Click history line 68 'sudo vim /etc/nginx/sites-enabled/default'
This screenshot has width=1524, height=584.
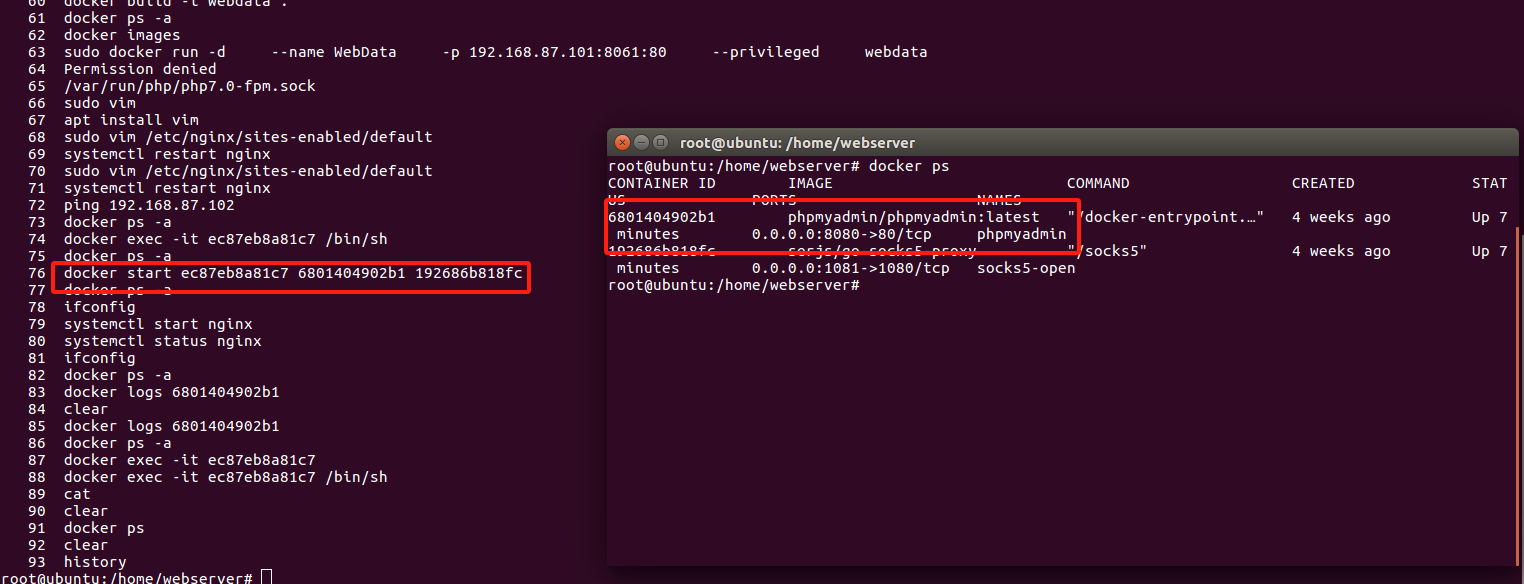[248, 137]
